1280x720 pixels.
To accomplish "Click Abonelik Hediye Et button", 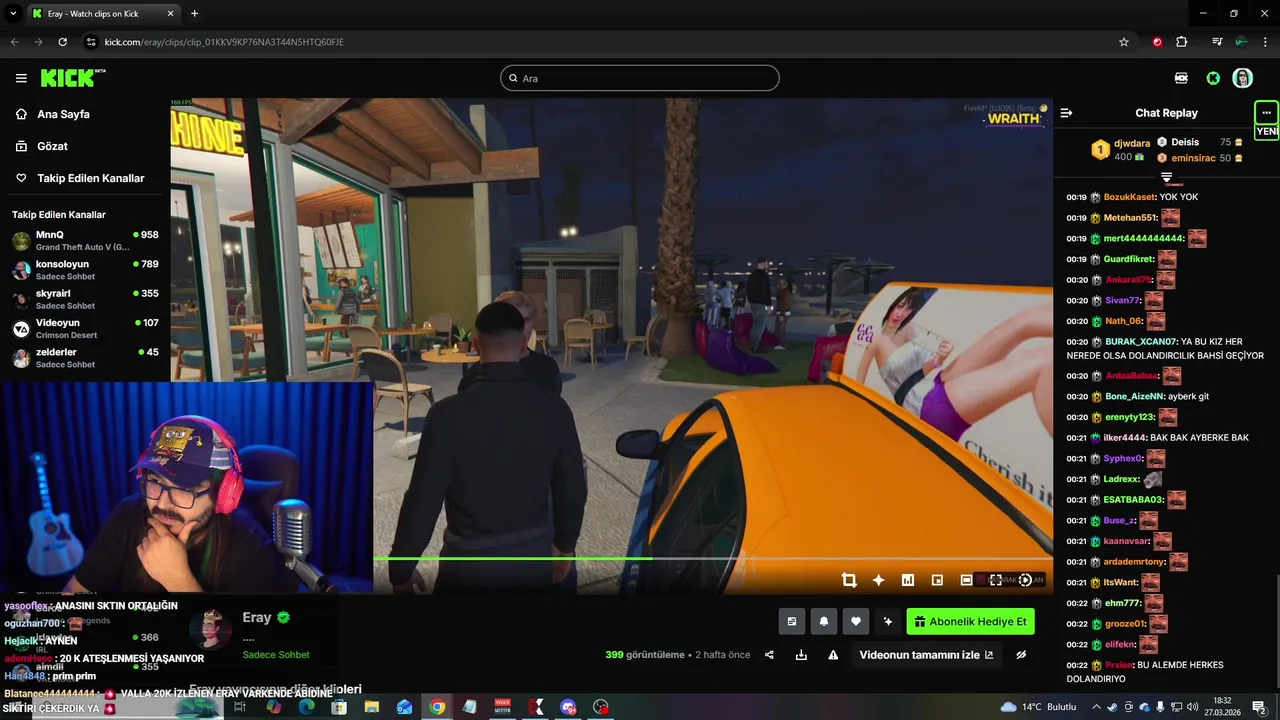I will click(x=970, y=621).
